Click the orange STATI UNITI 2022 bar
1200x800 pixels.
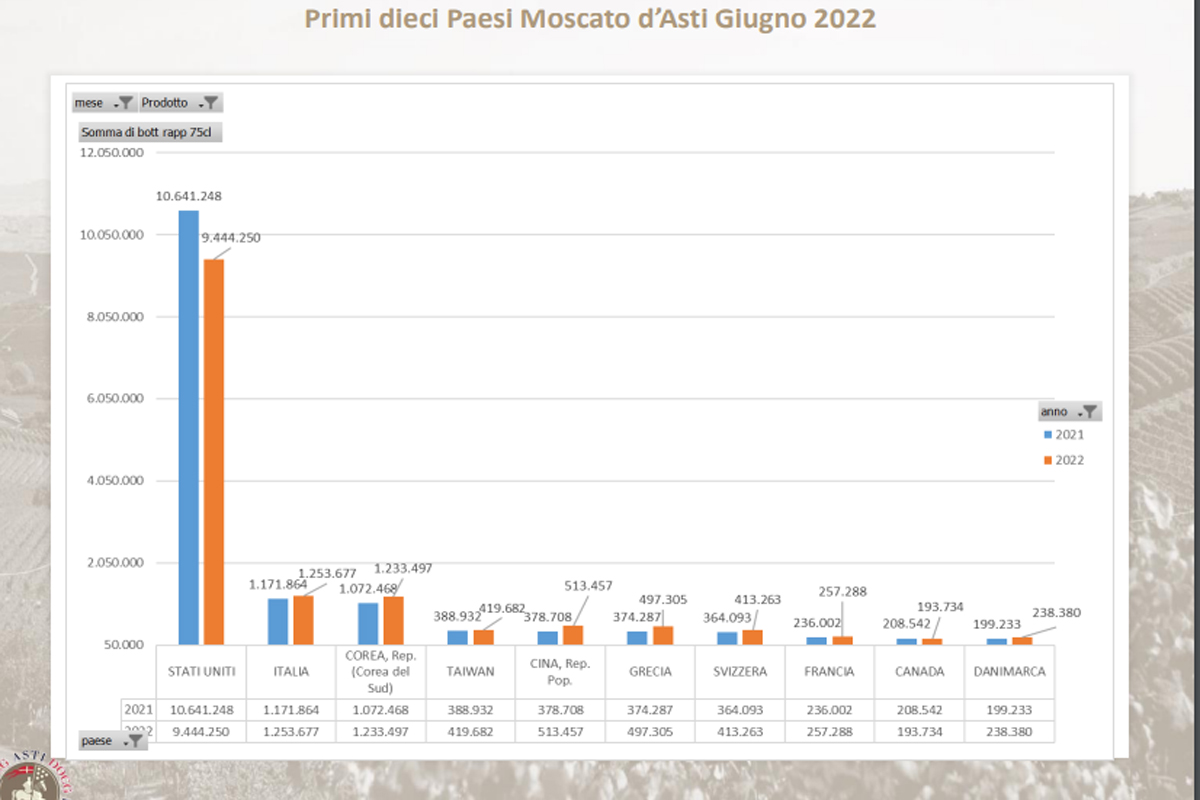(214, 451)
